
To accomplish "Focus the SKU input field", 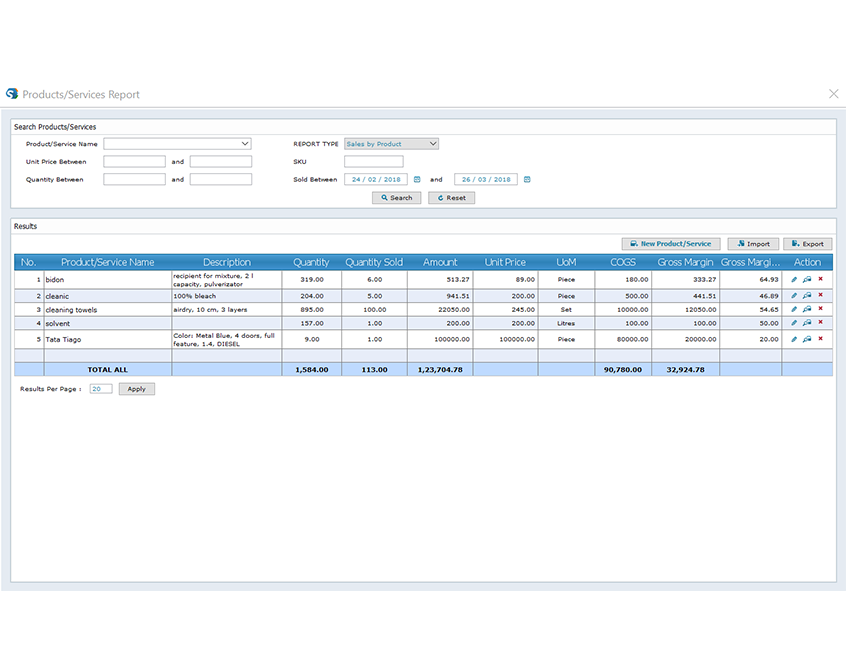I will point(374,161).
